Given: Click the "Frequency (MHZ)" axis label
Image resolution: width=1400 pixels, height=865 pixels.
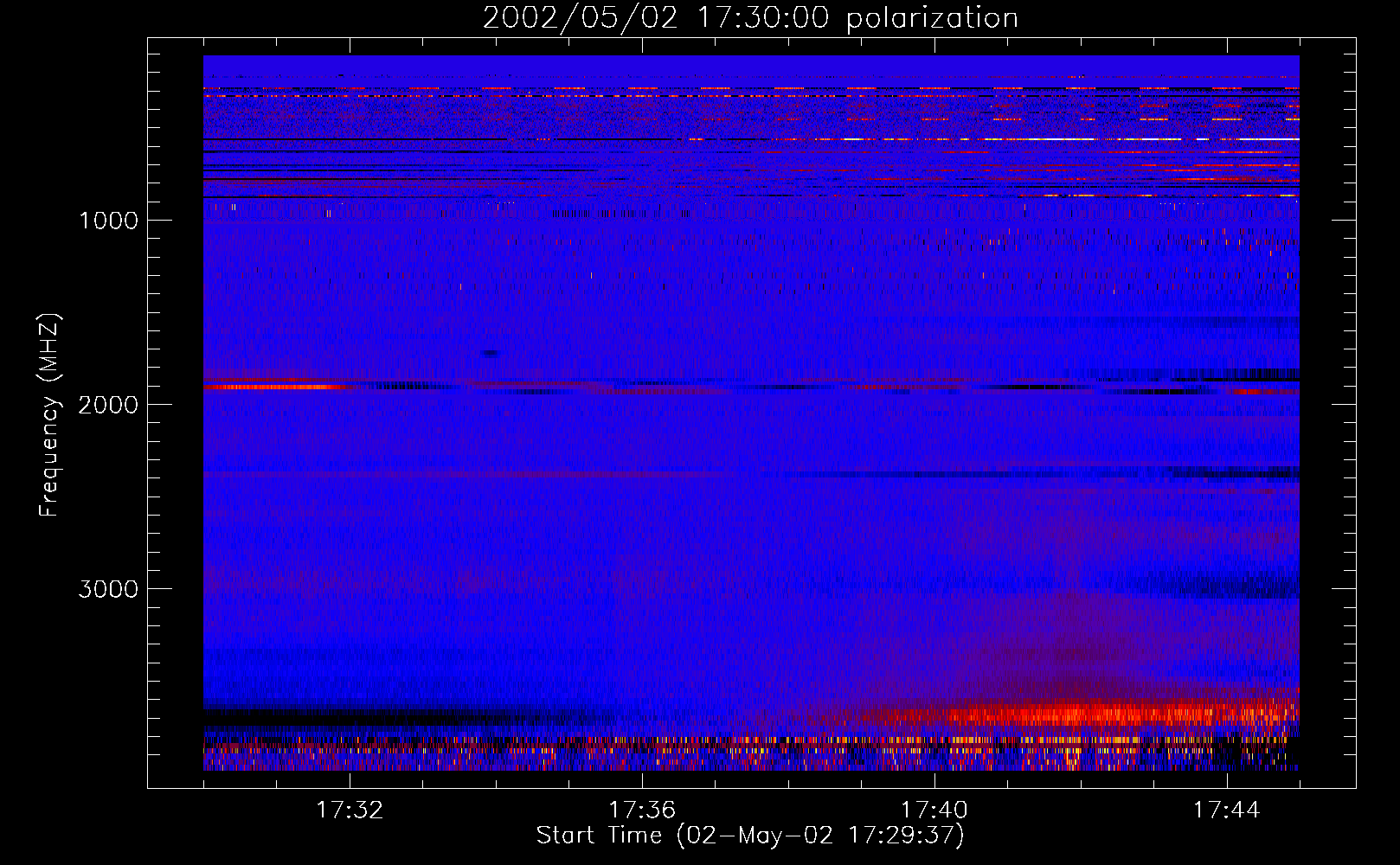Looking at the screenshot, I should coord(50,415).
